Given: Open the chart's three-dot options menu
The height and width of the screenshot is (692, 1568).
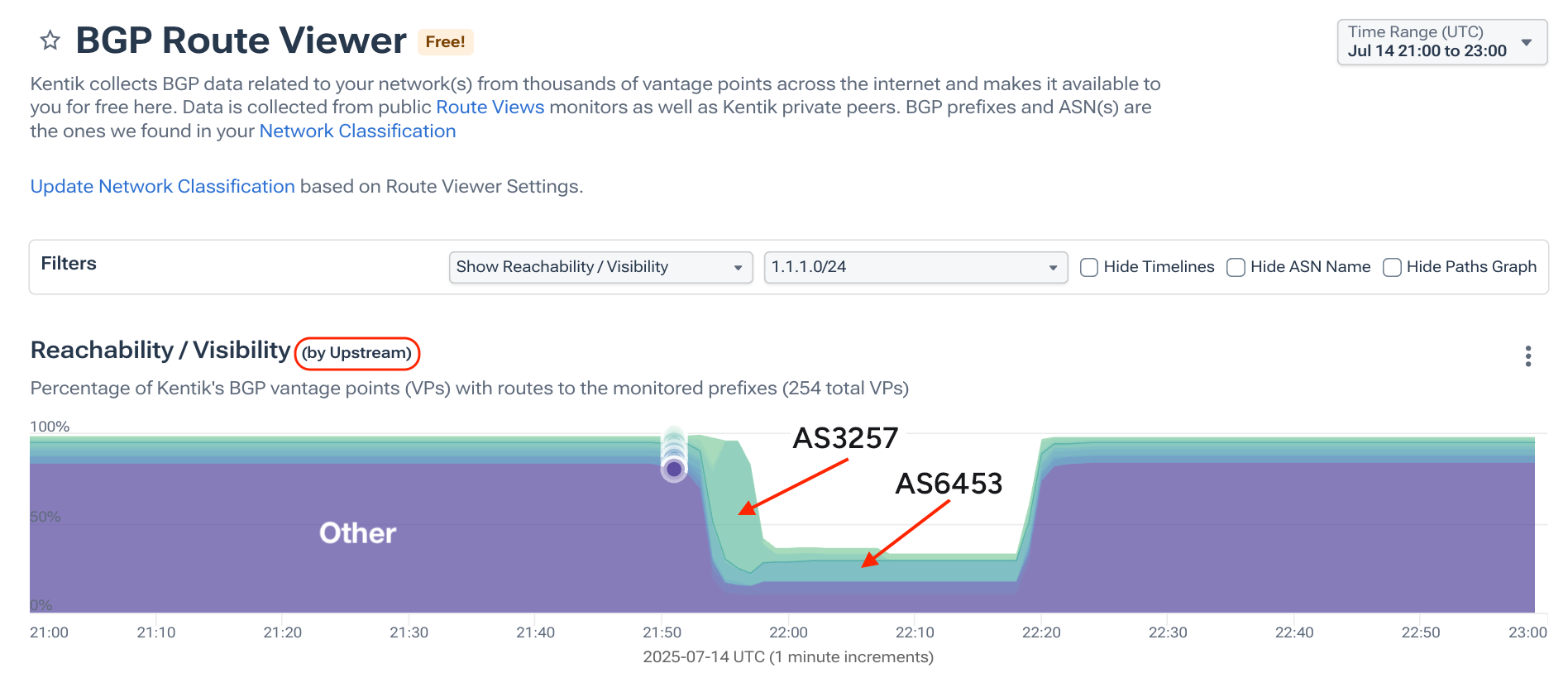Looking at the screenshot, I should point(1527,356).
